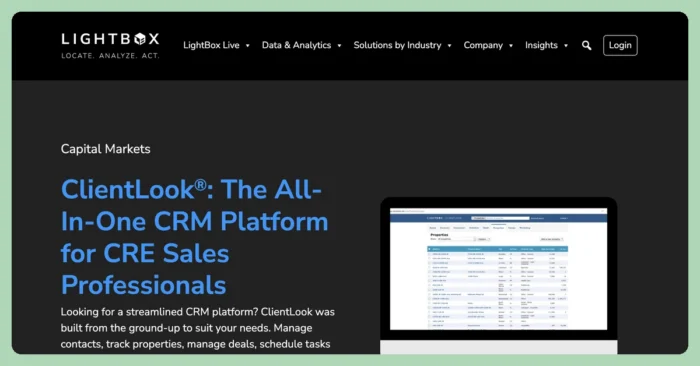Click the LOCATE. ANALYZE. ACT. tagline
Viewport: 700px width, 366px height.
110,56
